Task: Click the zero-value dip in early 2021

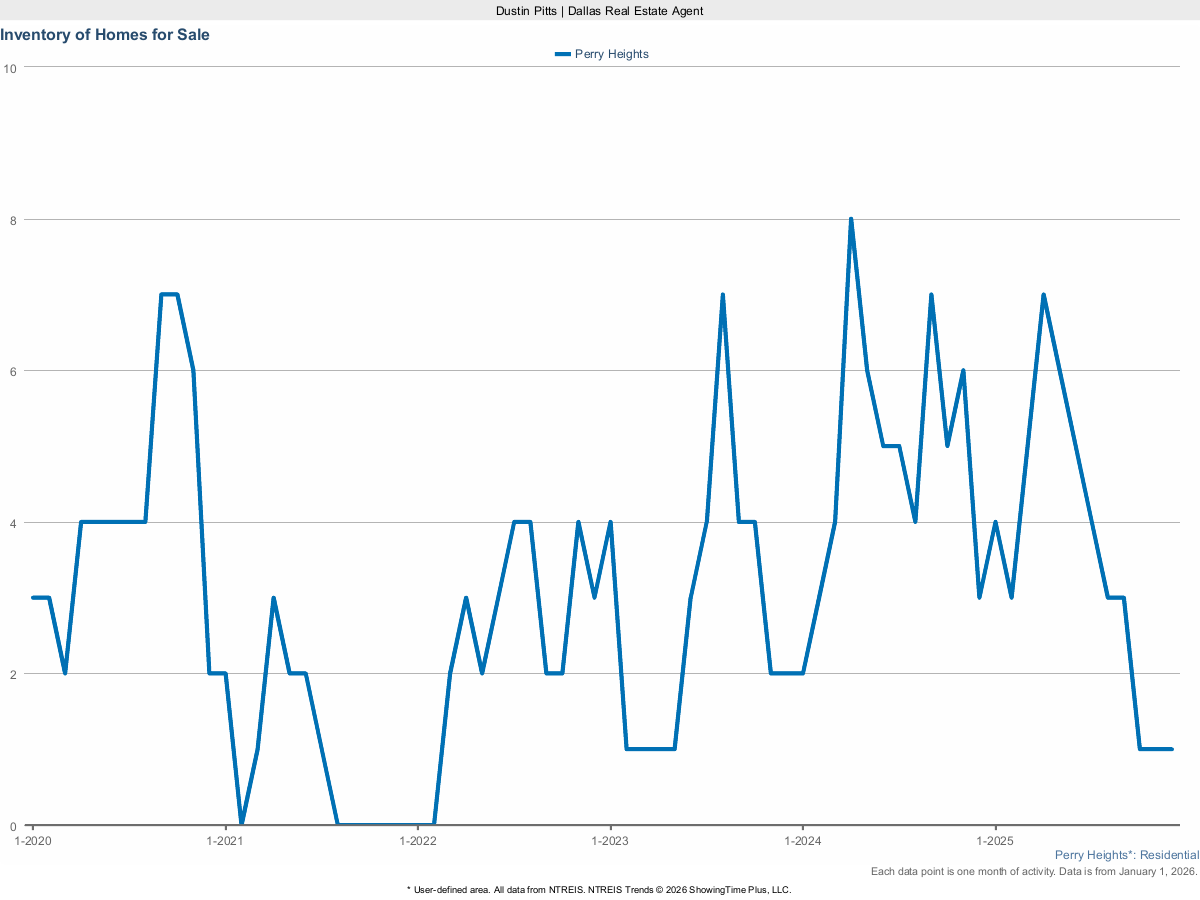Action: (x=241, y=824)
